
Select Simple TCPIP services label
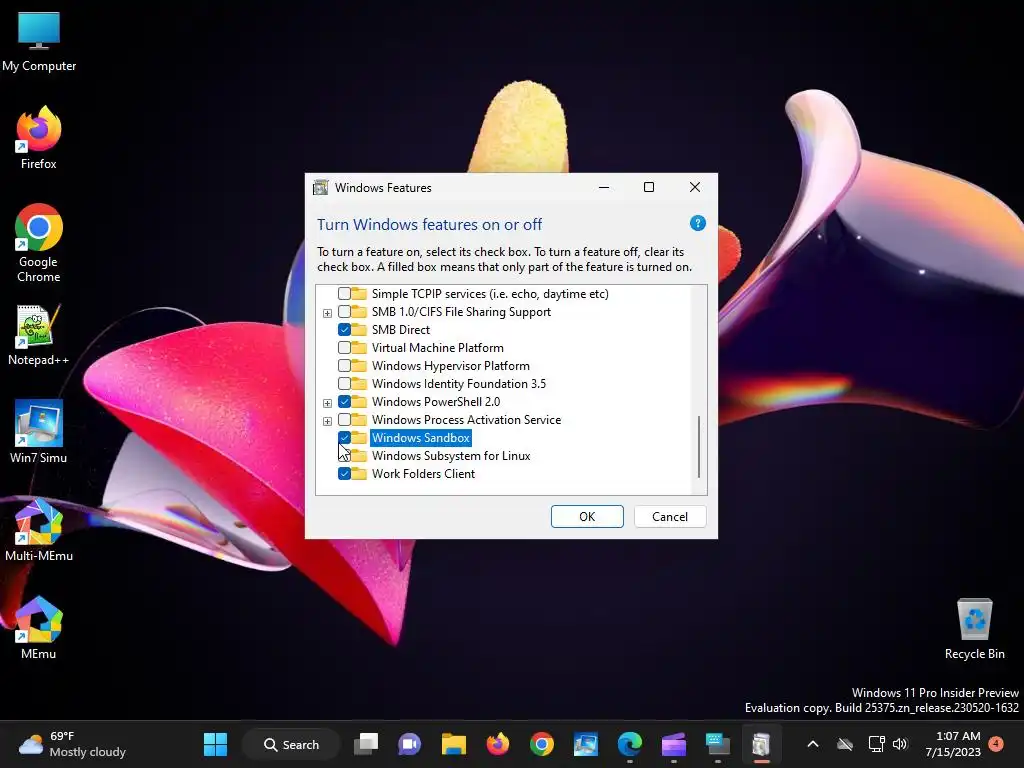coord(490,294)
